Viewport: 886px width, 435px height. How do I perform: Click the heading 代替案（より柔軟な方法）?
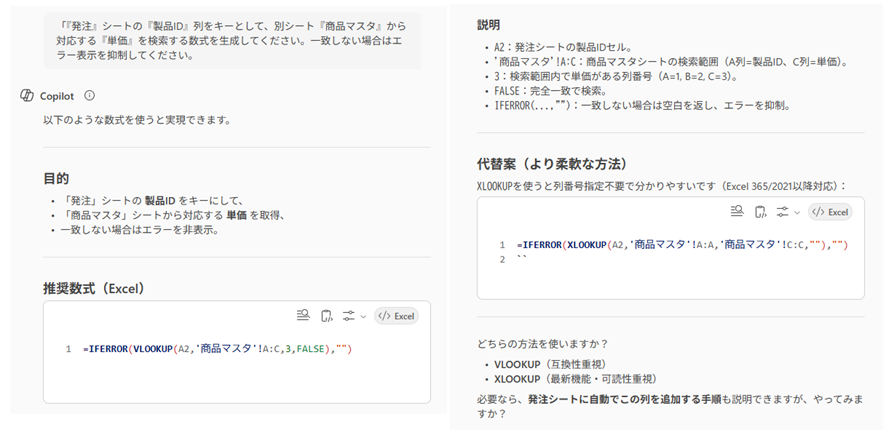pyautogui.click(x=552, y=164)
